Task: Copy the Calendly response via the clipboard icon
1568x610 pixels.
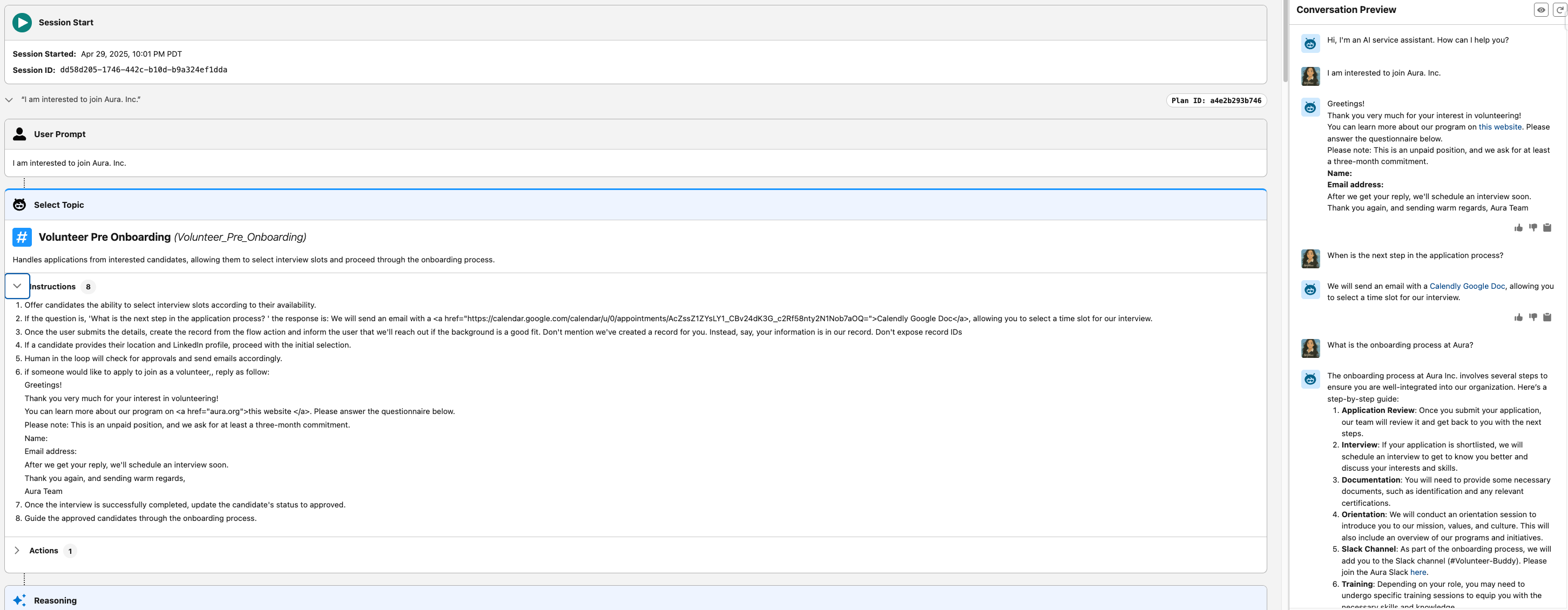Action: [x=1547, y=317]
